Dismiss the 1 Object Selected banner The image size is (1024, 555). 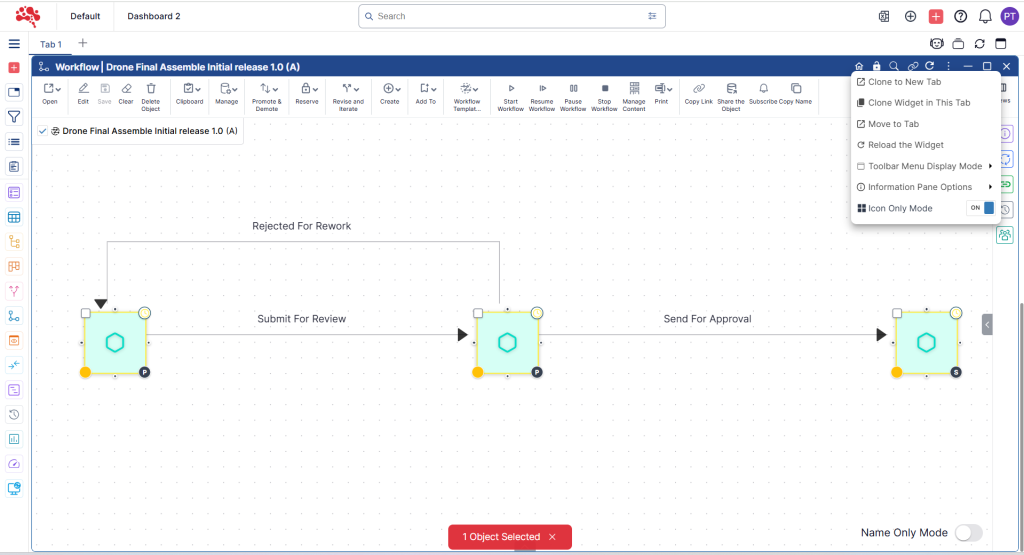tap(551, 537)
